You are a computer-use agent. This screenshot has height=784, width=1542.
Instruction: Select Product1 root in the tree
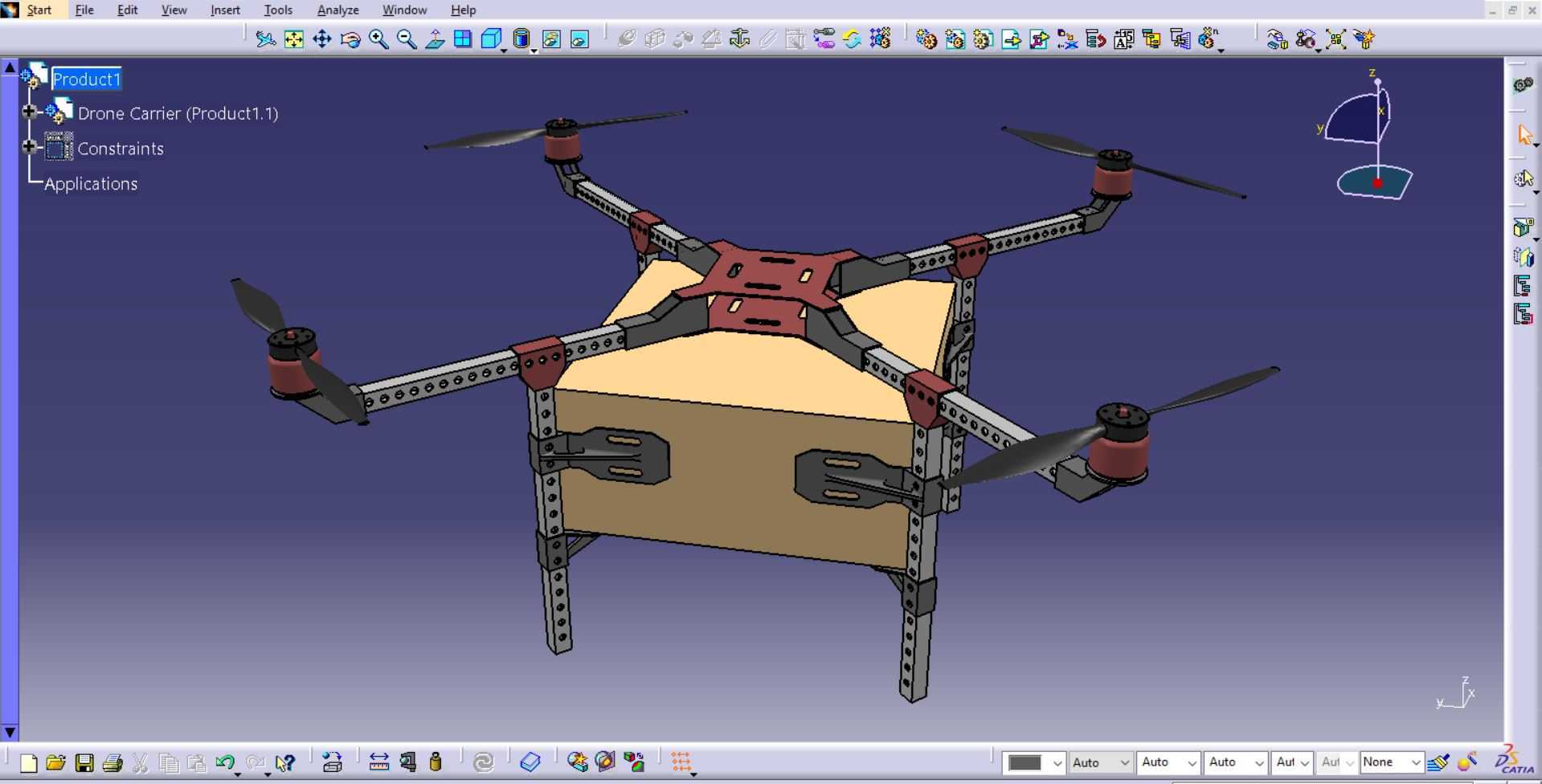pyautogui.click(x=86, y=79)
